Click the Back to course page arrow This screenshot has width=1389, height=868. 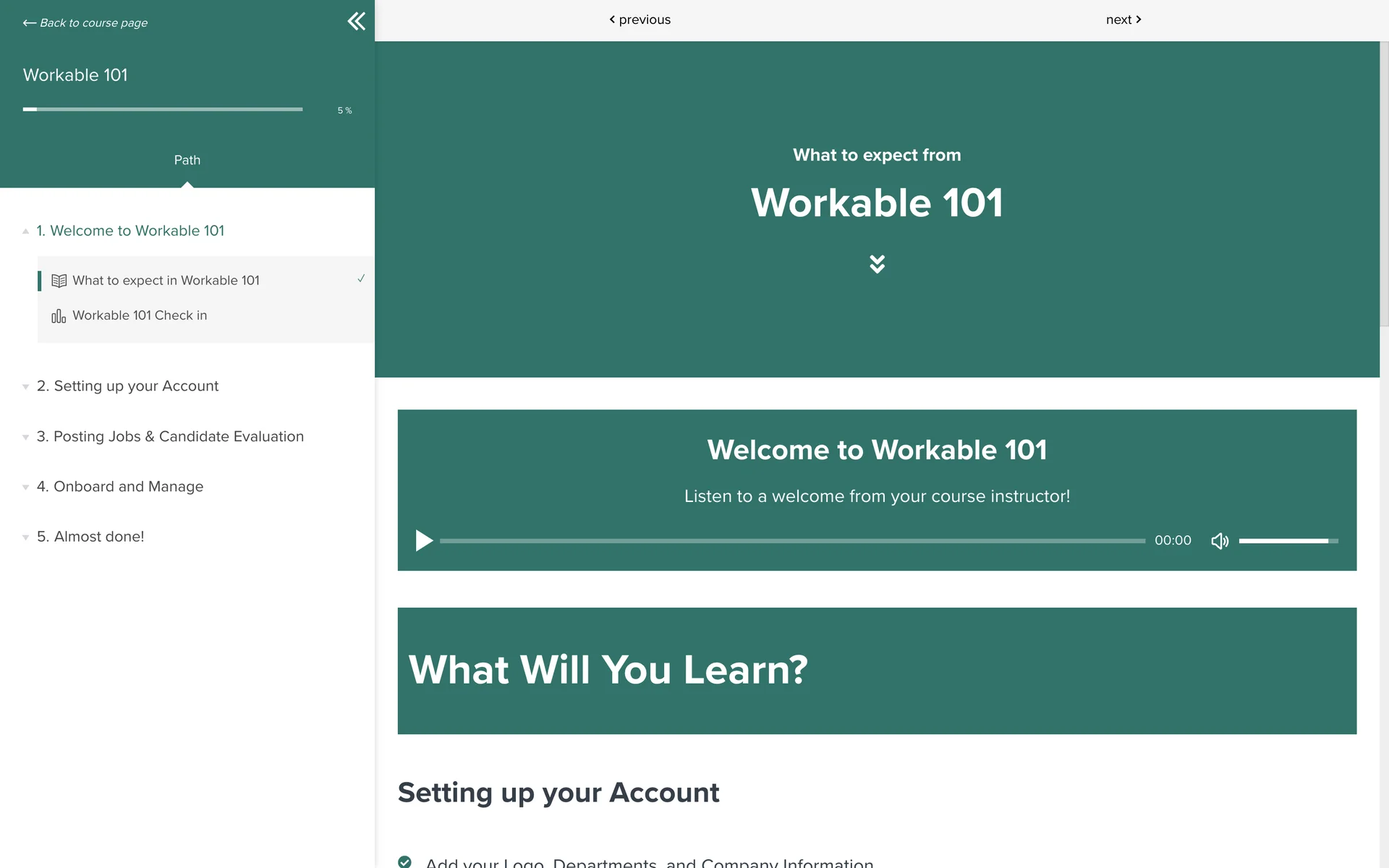click(29, 23)
